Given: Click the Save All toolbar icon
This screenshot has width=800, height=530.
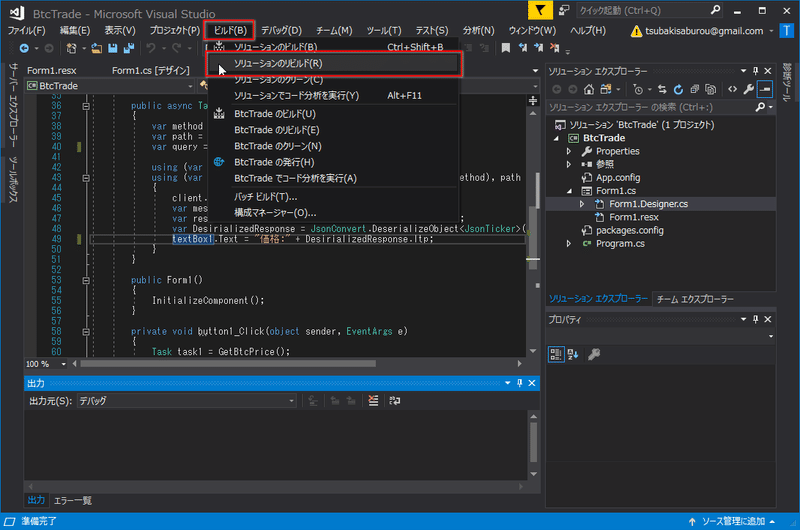Looking at the screenshot, I should pos(129,48).
